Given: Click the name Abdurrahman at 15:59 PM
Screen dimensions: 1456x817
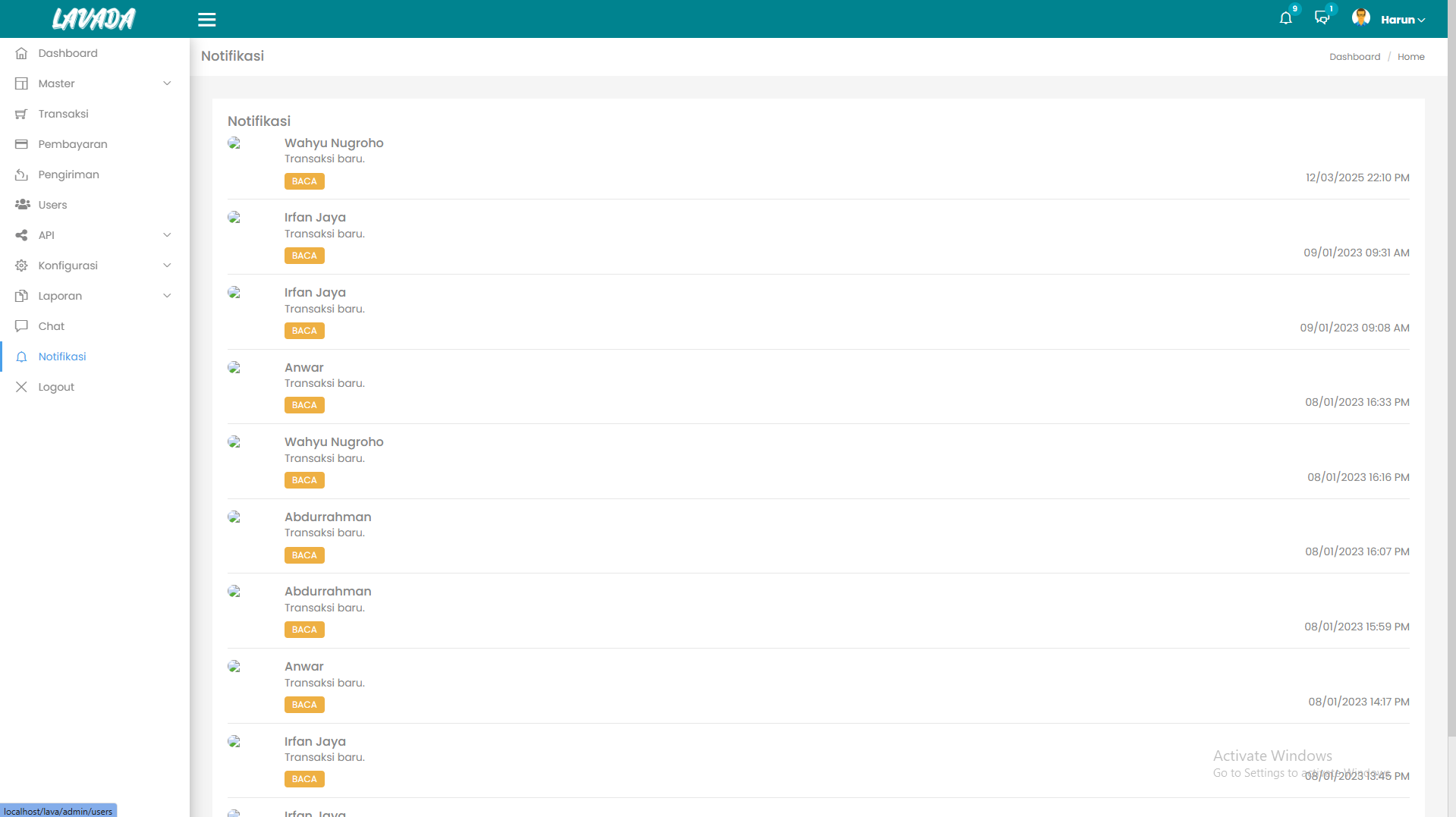Looking at the screenshot, I should pyautogui.click(x=328, y=592).
